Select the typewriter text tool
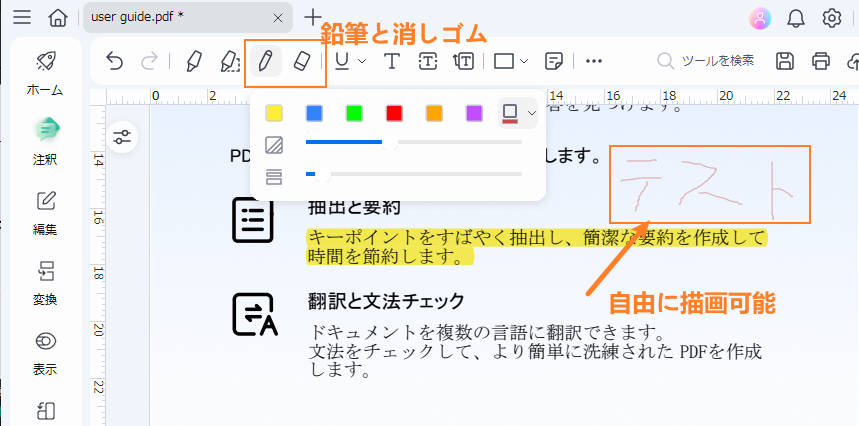This screenshot has width=859, height=426. [x=391, y=61]
